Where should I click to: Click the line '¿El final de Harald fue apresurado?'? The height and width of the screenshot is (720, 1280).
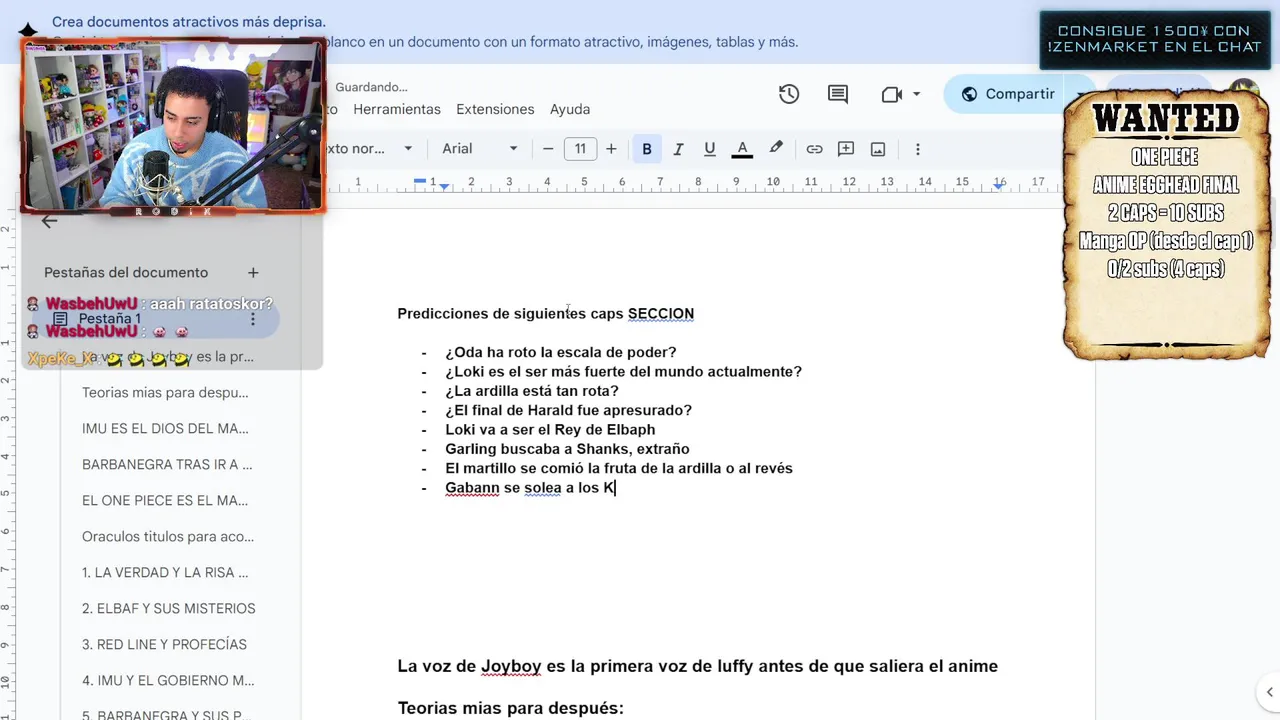click(568, 410)
